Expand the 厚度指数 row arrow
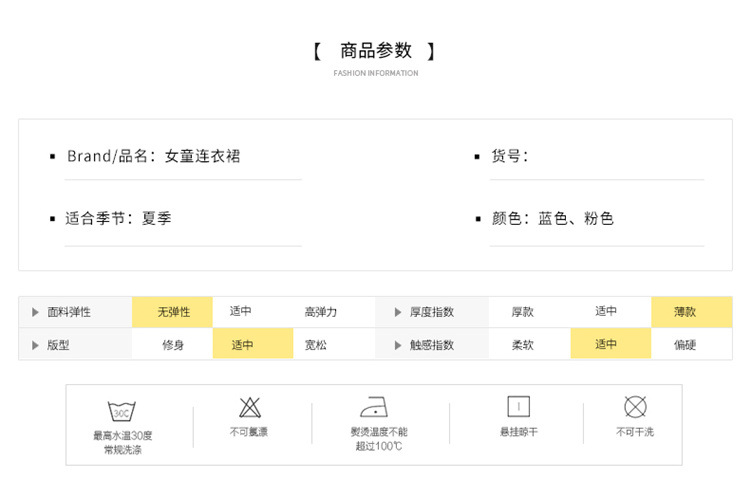 [397, 312]
